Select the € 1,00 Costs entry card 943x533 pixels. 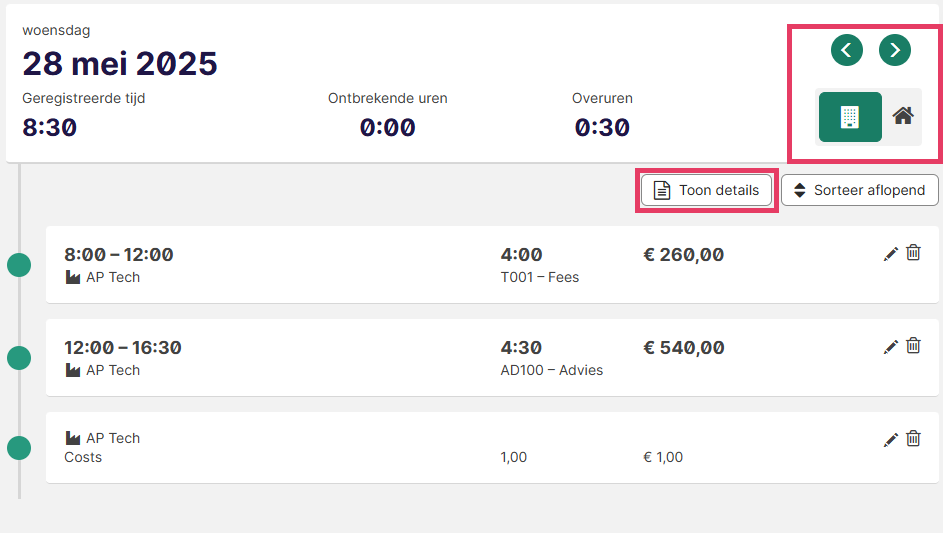492,448
